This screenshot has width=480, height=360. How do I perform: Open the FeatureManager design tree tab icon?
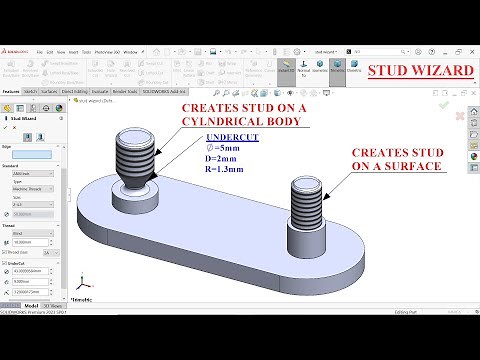7,108
